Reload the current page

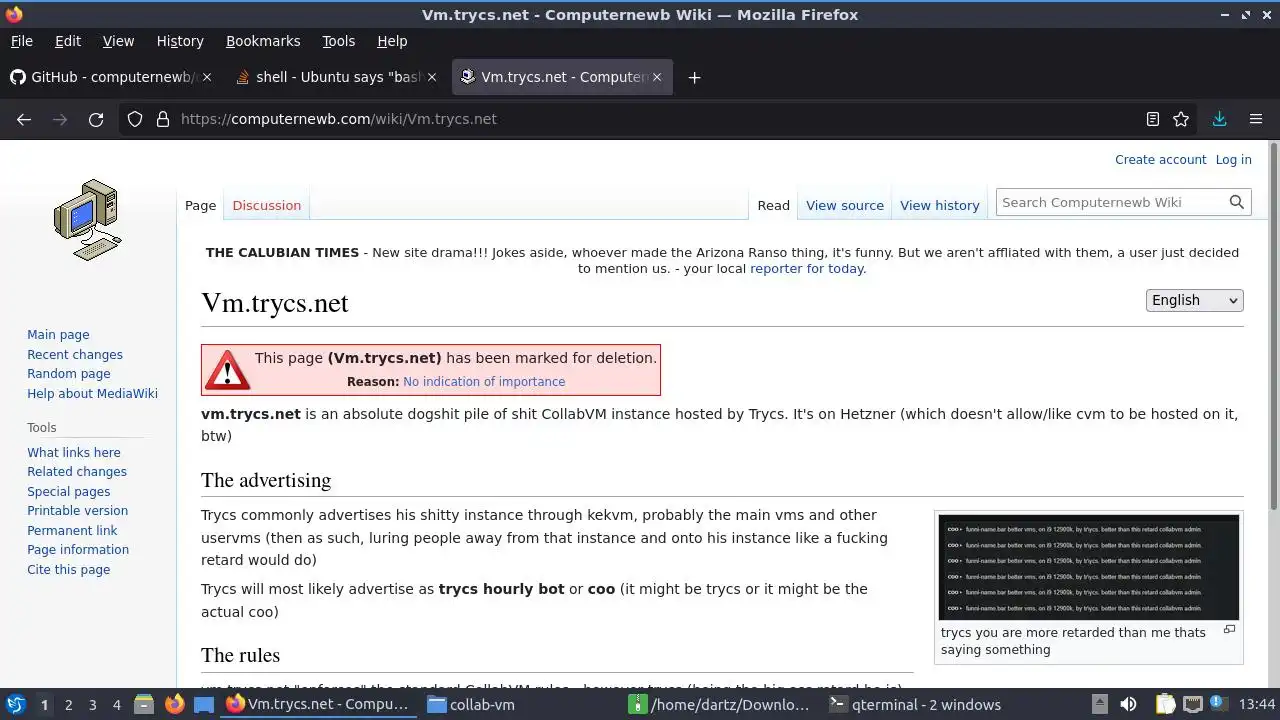(96, 119)
